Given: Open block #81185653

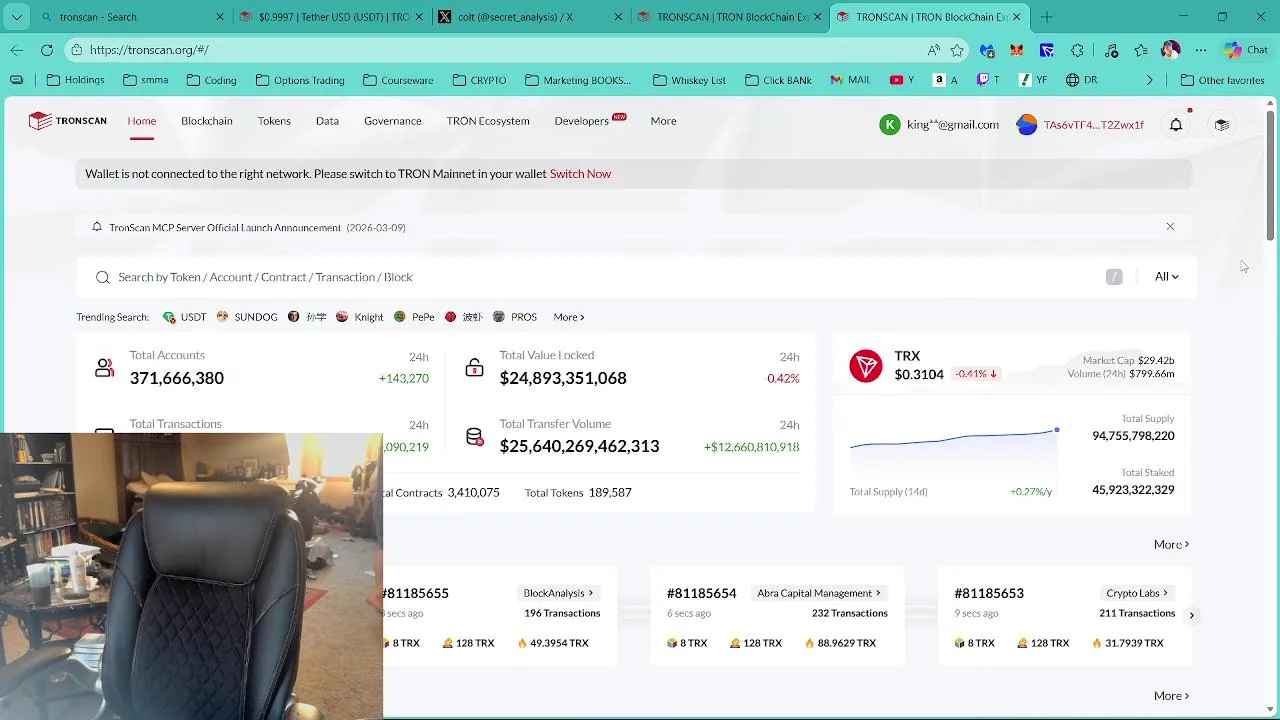Looking at the screenshot, I should [x=989, y=593].
